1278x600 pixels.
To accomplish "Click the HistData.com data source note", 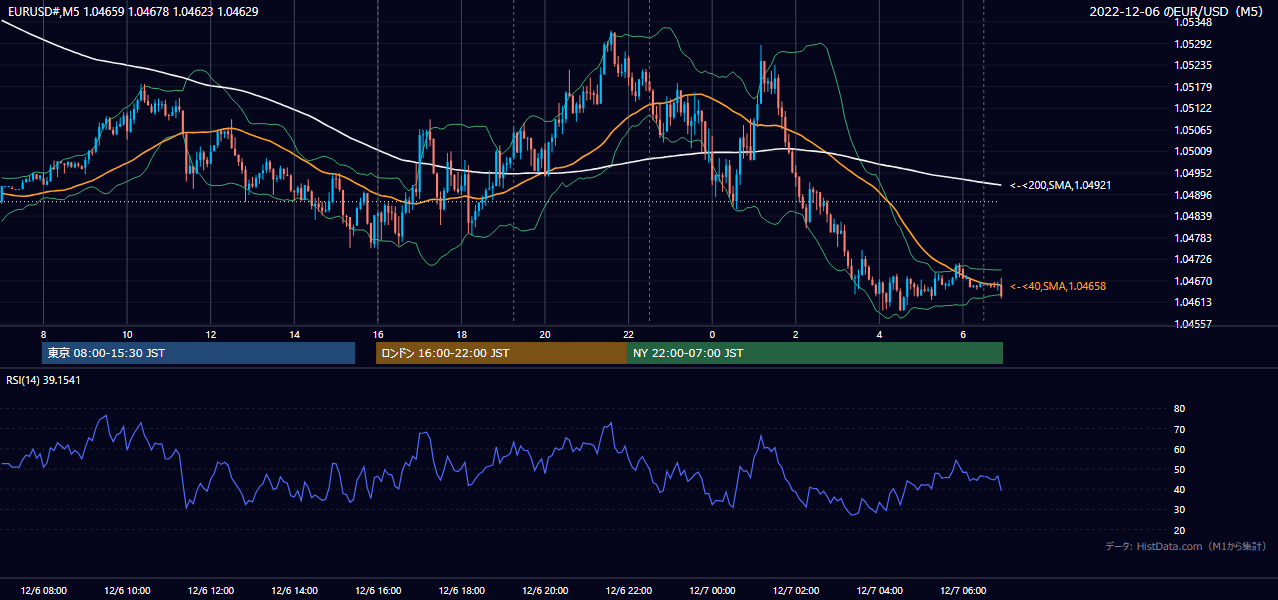I will pos(1186,546).
